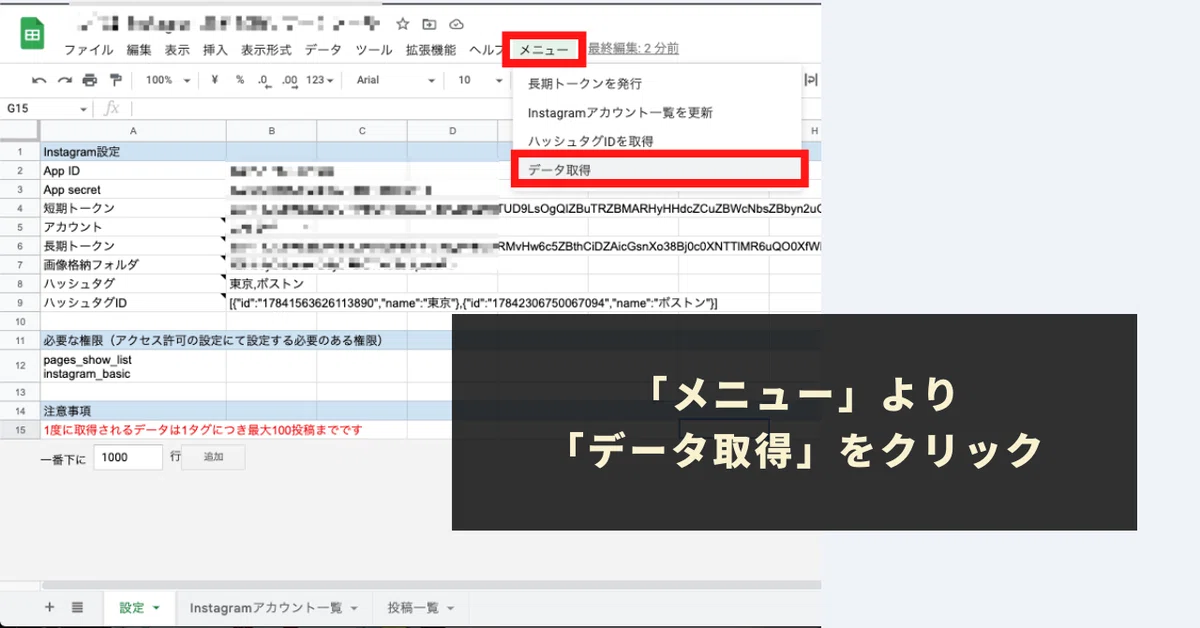The image size is (1200, 628).
Task: Choose ハッシュタグIDを取得 menu item
Action: point(657,141)
